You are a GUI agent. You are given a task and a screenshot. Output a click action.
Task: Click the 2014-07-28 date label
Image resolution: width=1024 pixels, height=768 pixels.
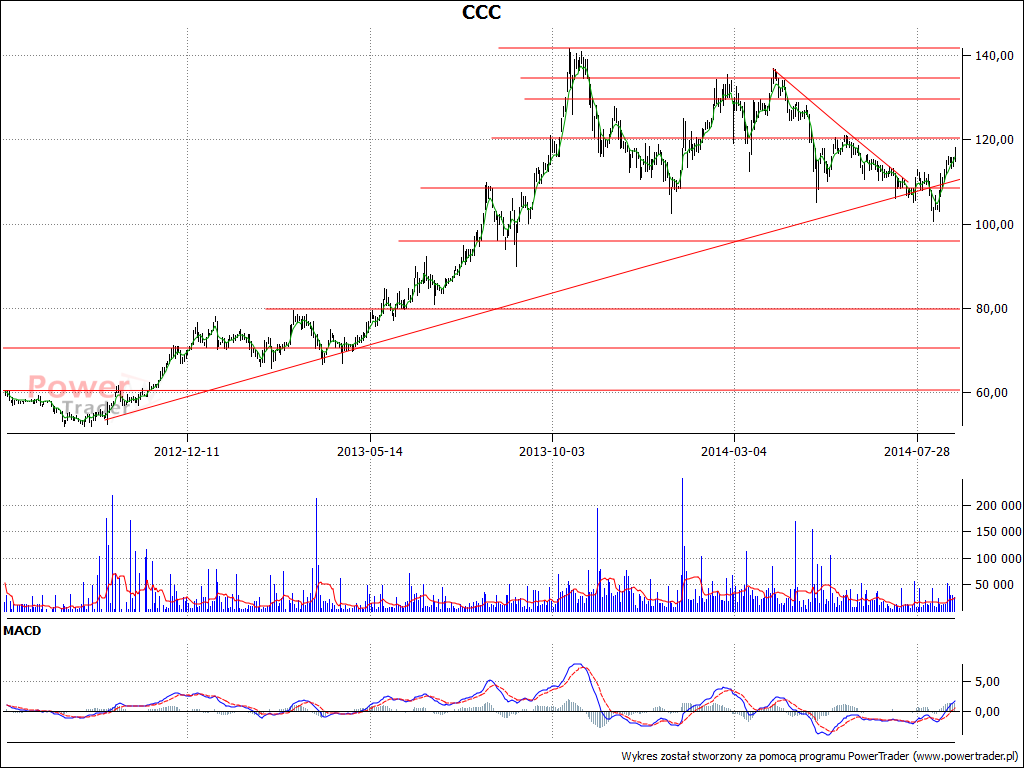(916, 451)
